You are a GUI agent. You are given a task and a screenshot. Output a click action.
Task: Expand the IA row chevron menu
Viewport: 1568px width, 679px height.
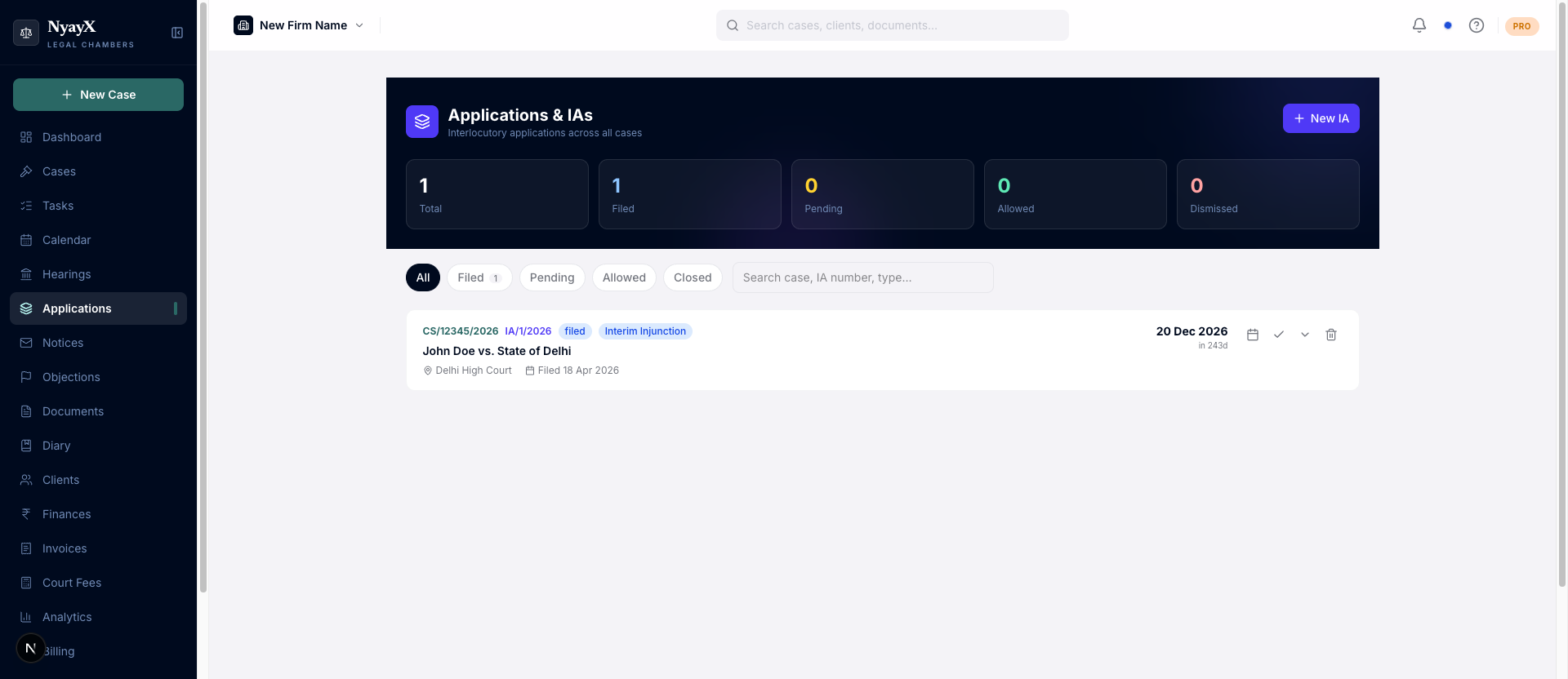point(1305,335)
